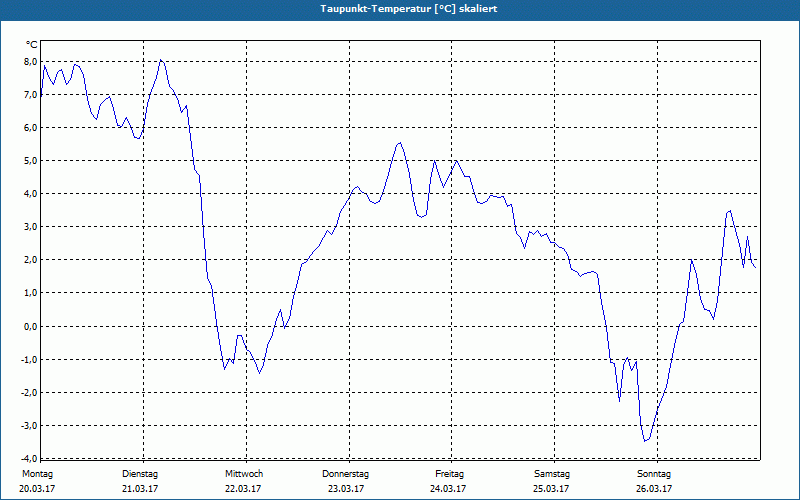Click the -3,0 y-axis value
Image resolution: width=800 pixels, height=500 pixels.
coord(30,425)
